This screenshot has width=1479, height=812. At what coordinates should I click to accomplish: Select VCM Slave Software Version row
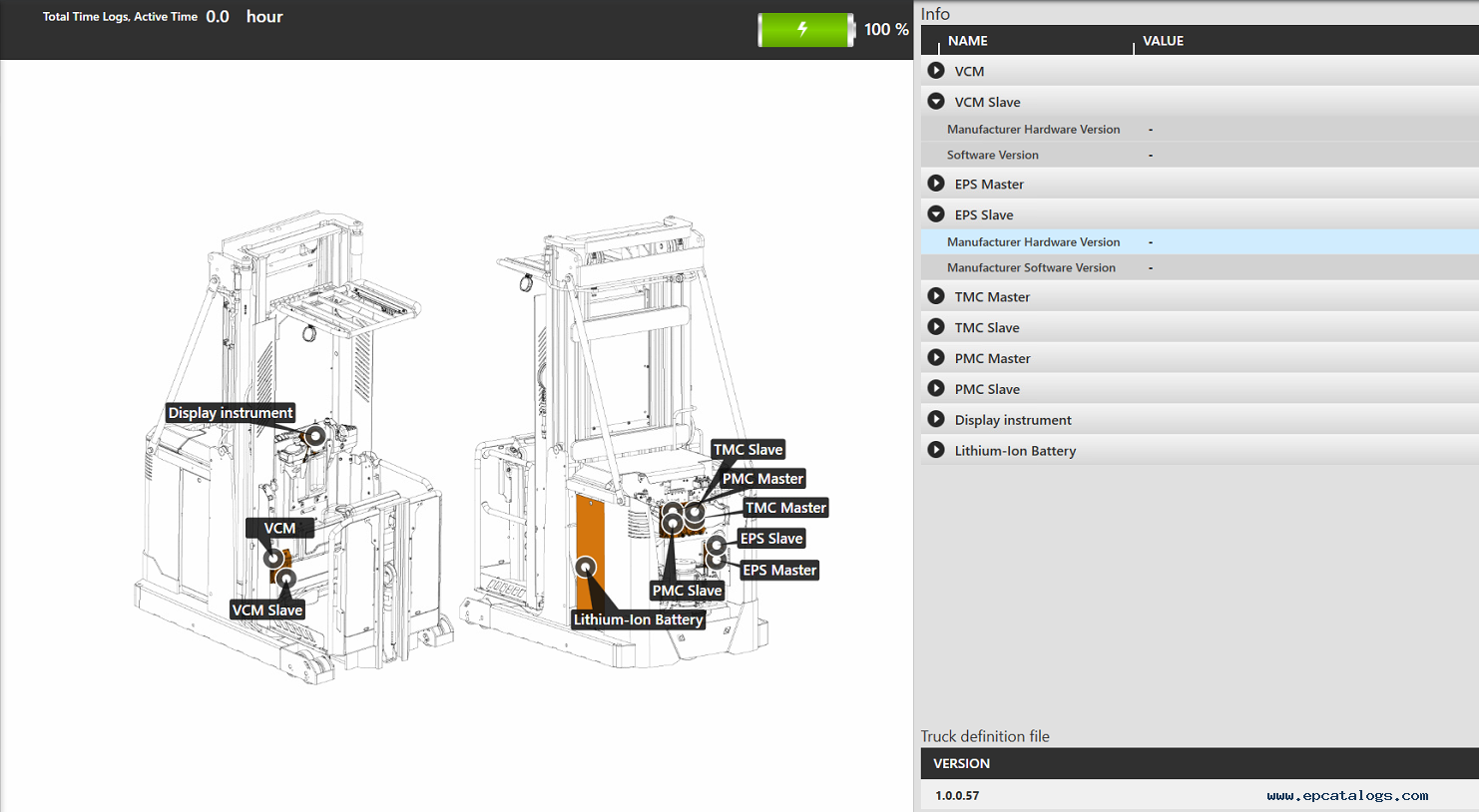[x=992, y=155]
